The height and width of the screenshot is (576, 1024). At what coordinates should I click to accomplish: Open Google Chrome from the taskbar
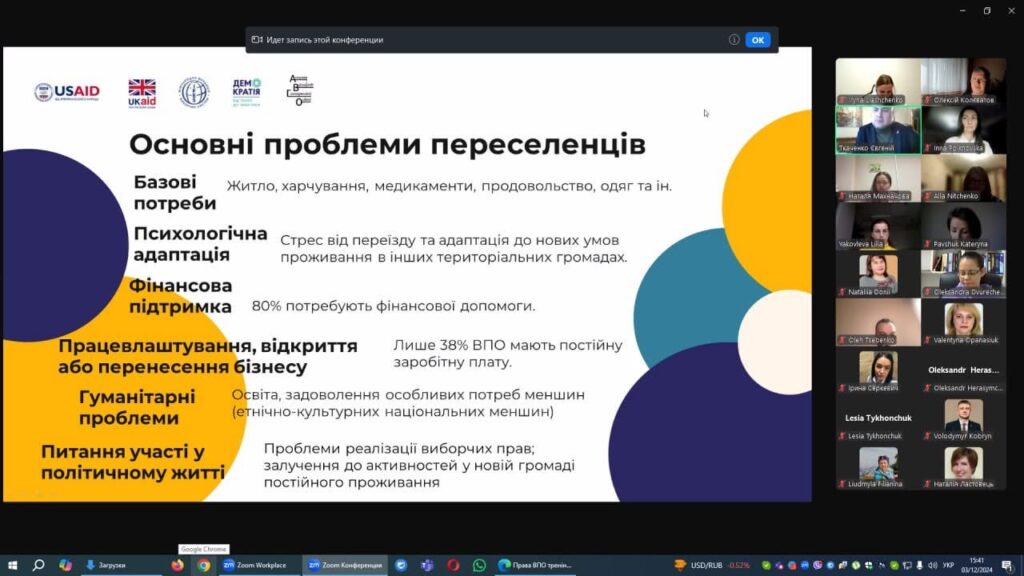point(204,565)
